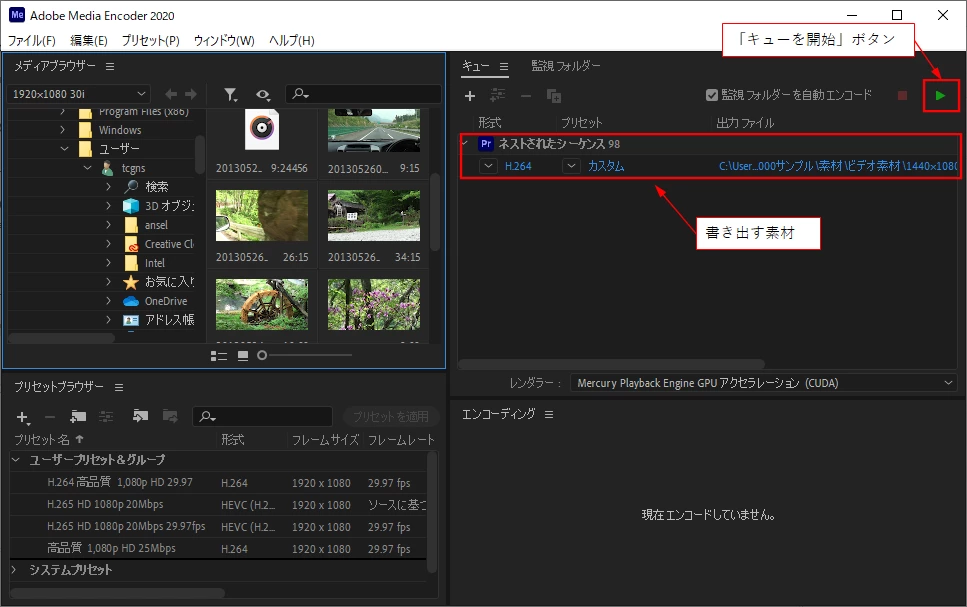This screenshot has width=967, height=607.
Task: Open the H.264 format dropdown arrow
Action: click(x=488, y=166)
